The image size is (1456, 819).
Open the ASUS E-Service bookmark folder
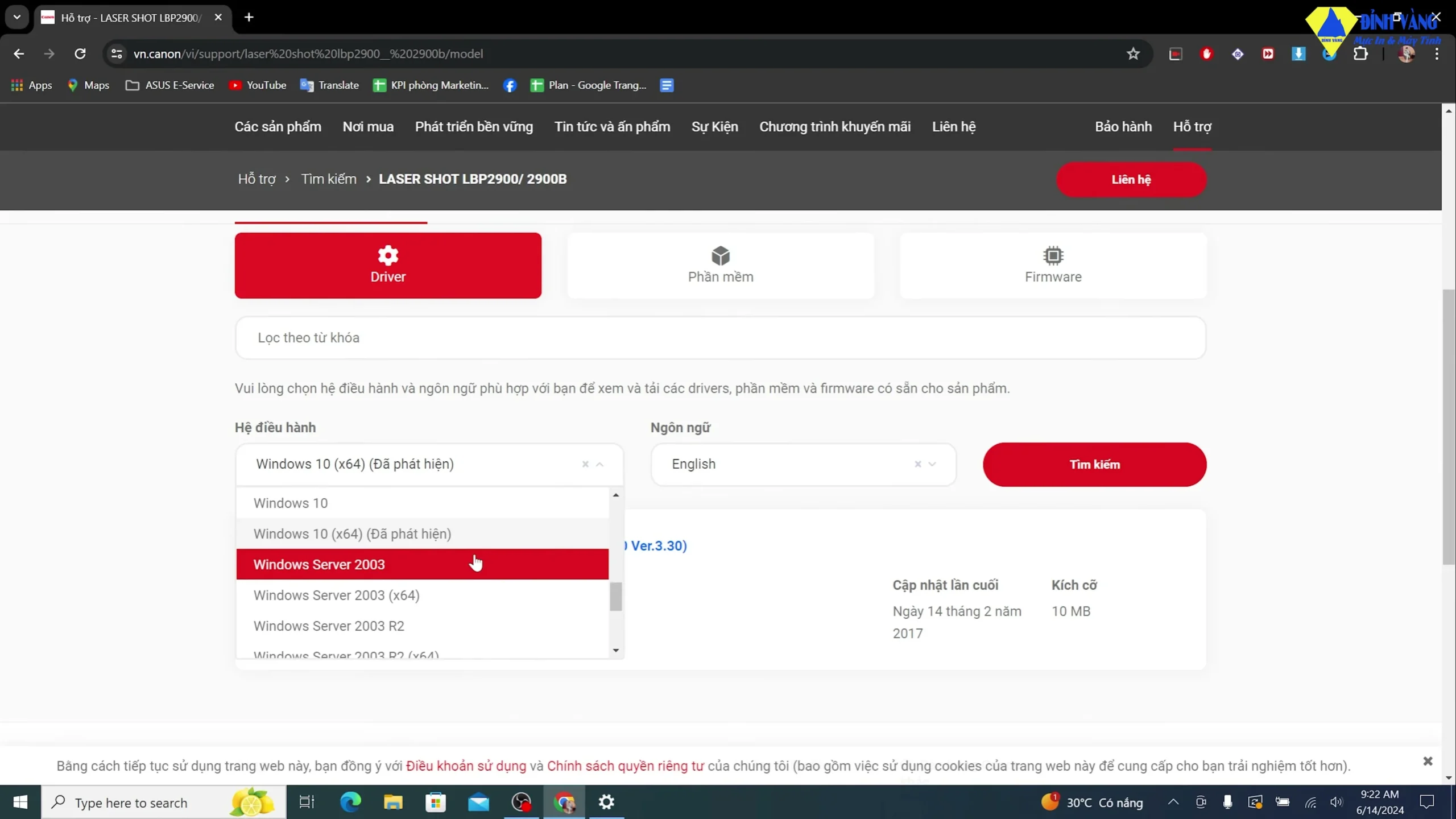tap(170, 85)
